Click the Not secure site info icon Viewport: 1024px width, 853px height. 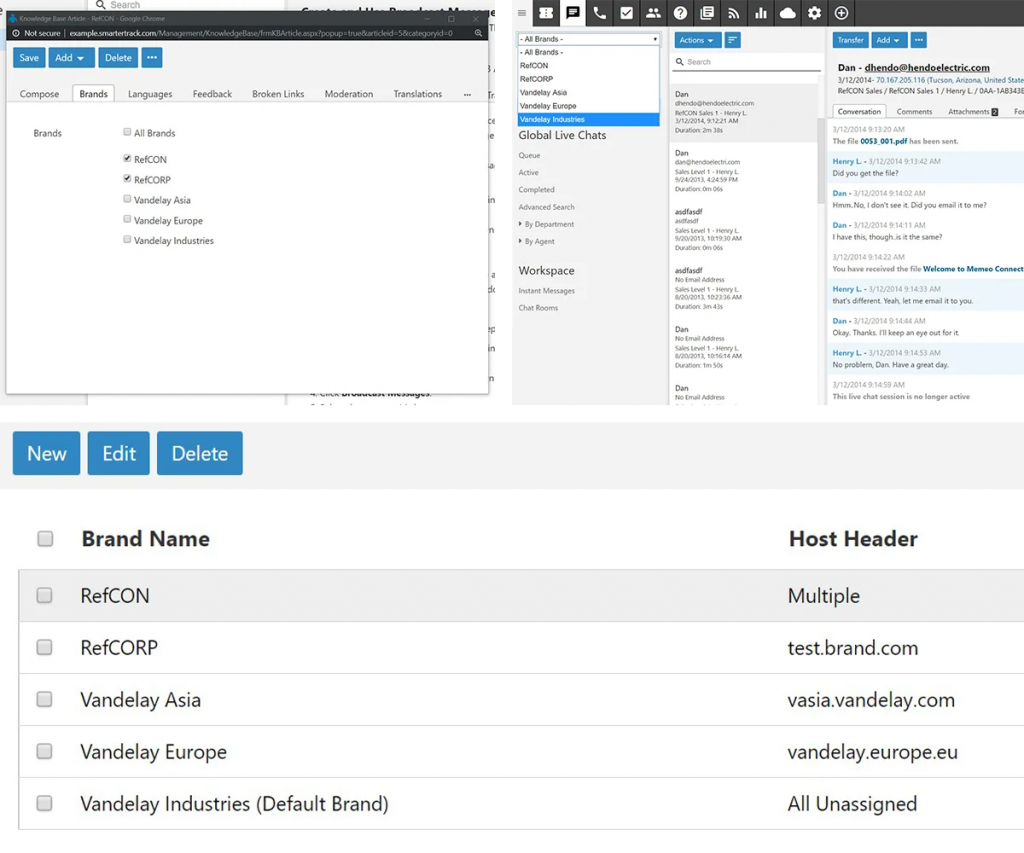point(16,33)
